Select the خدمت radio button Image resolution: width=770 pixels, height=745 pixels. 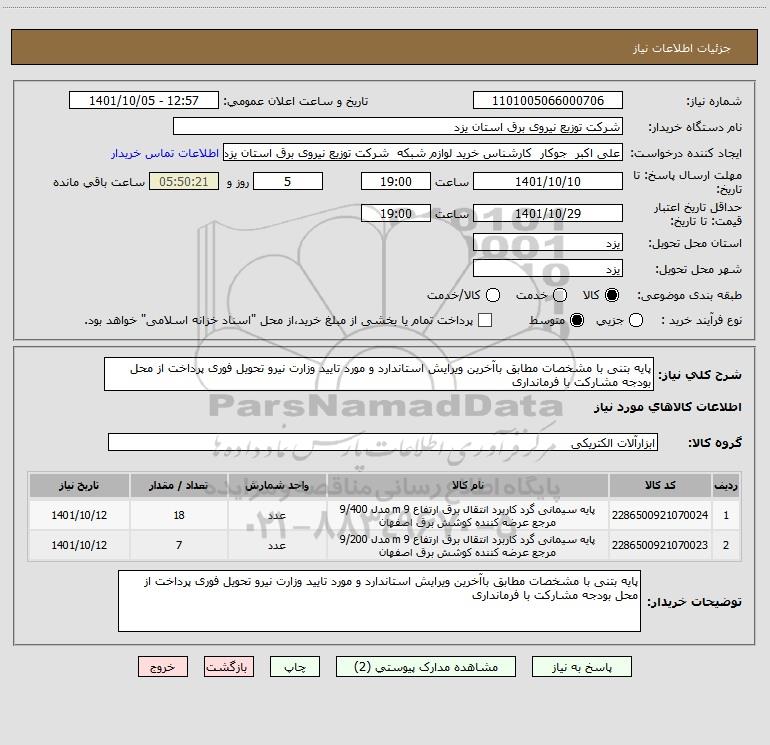tap(560, 295)
